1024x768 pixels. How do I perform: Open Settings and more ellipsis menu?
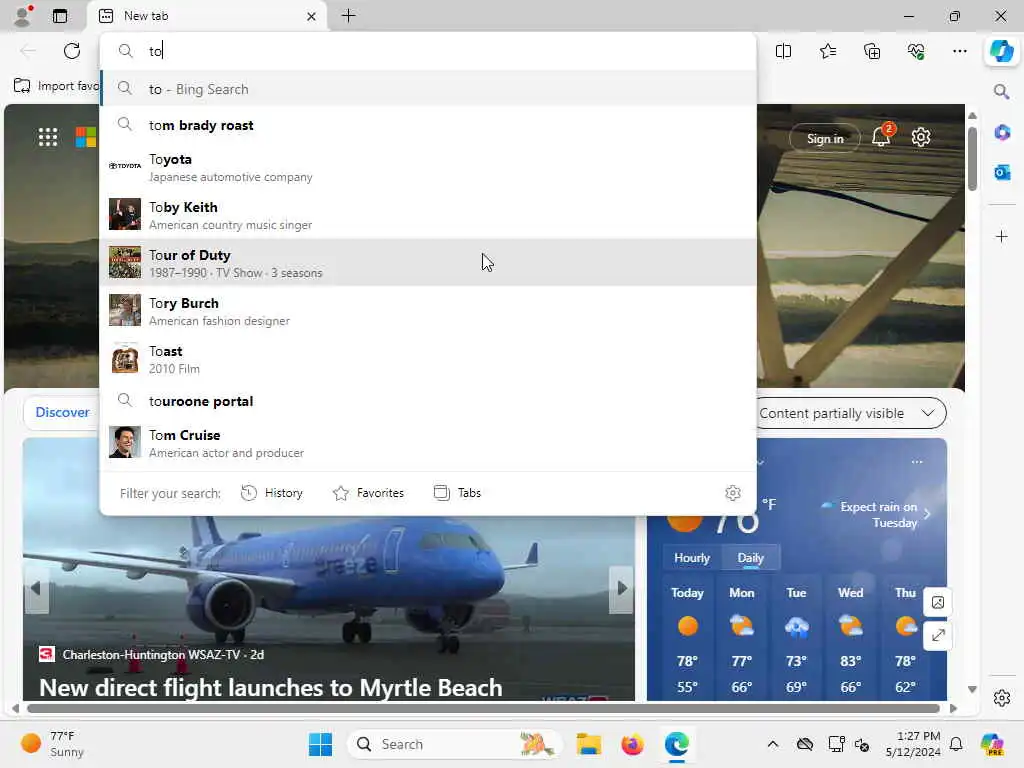(x=959, y=51)
